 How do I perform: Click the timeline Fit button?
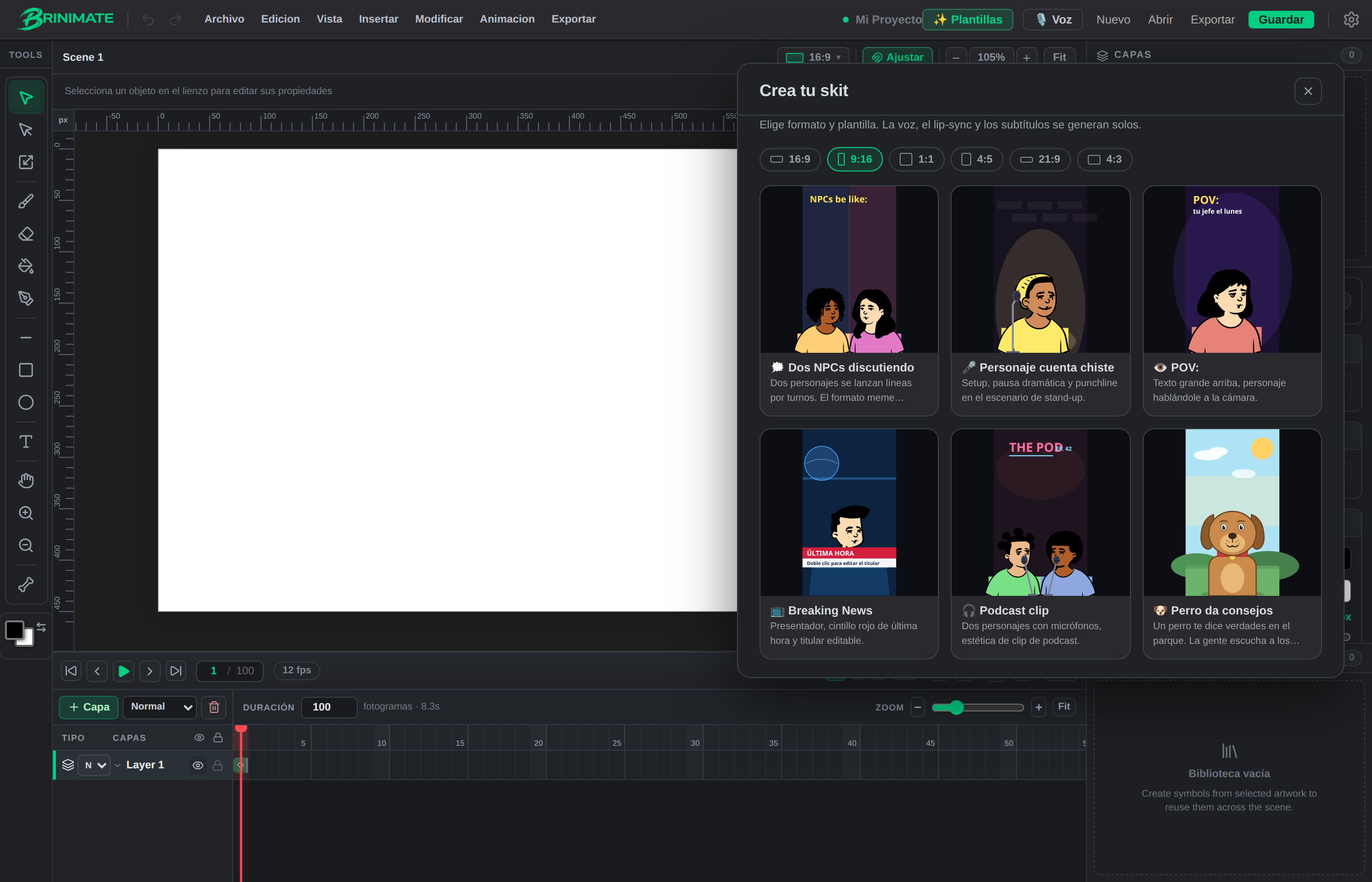[1063, 707]
